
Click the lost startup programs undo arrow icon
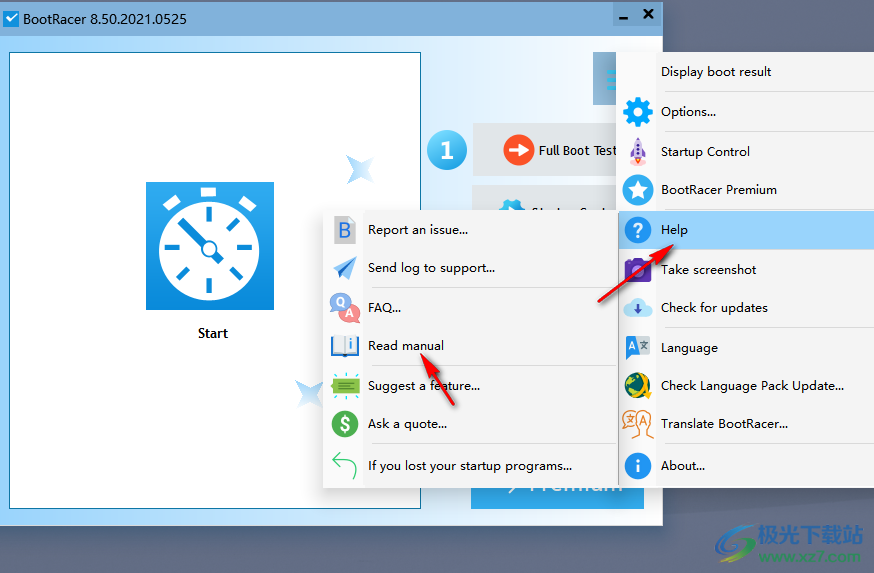coord(344,465)
